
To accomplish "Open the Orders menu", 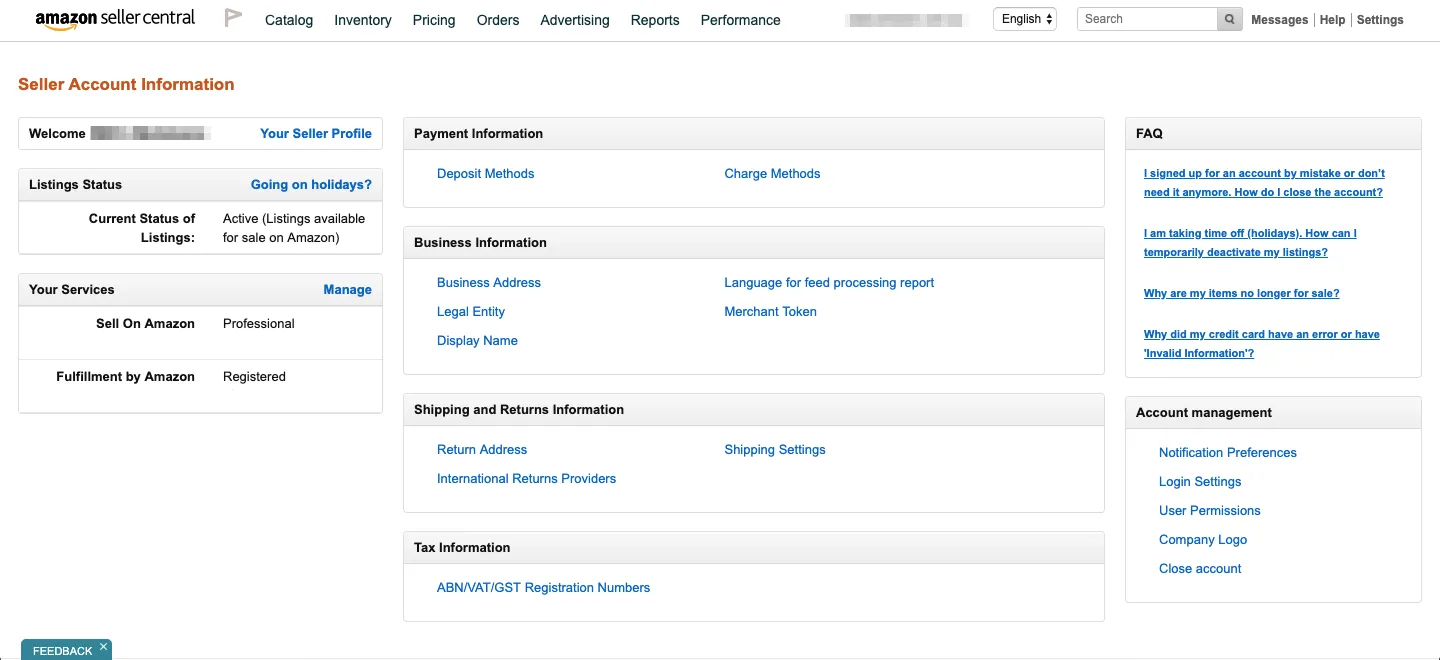I will click(x=498, y=20).
